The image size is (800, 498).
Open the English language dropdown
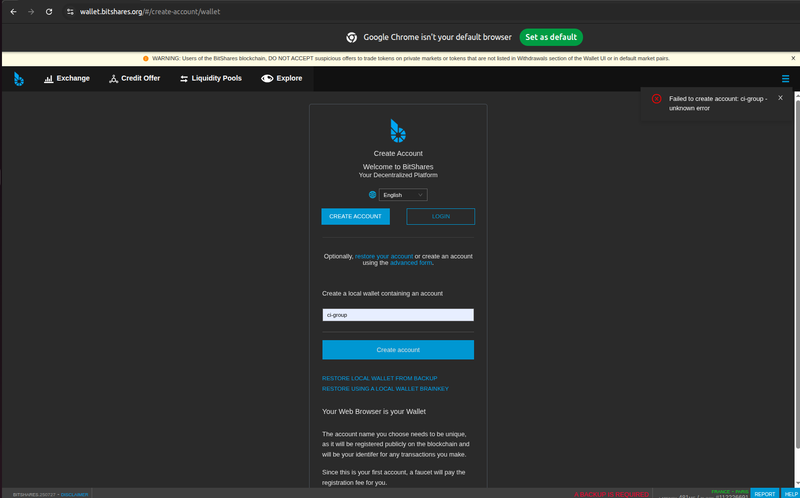[403, 194]
